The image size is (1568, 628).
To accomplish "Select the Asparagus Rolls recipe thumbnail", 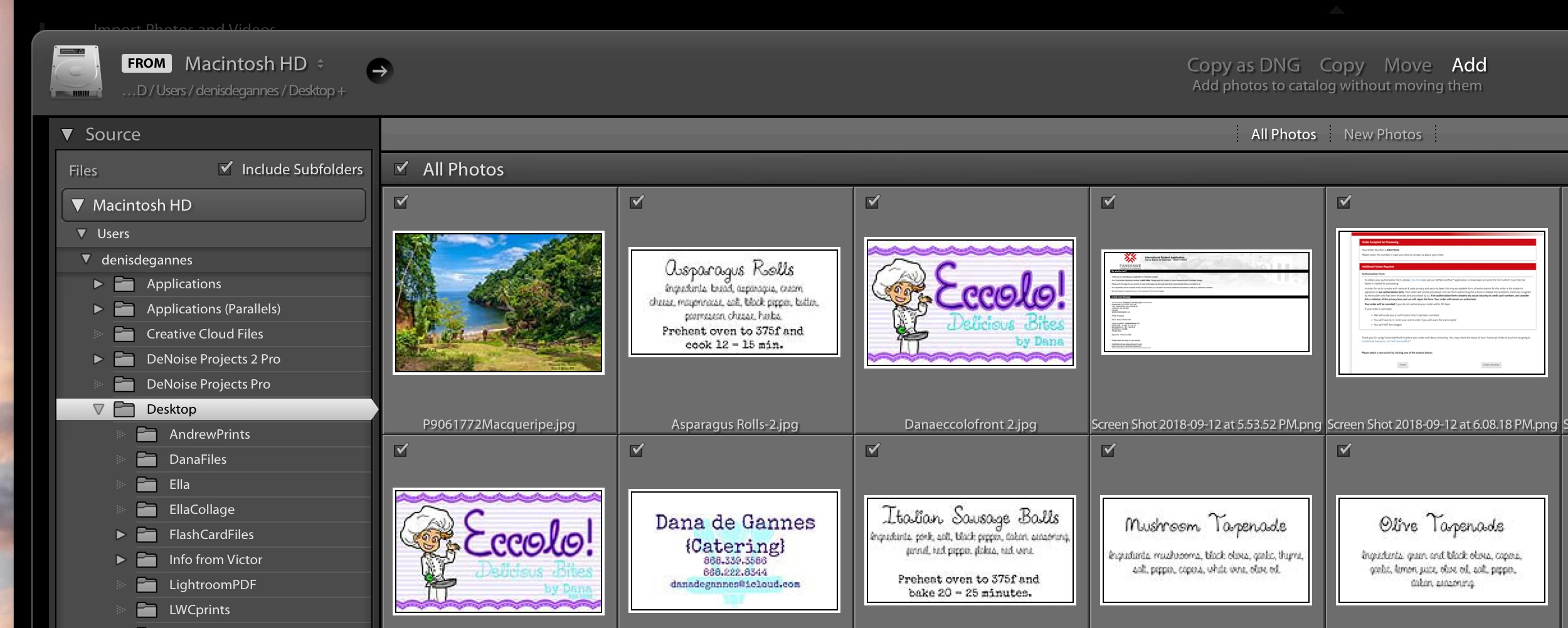I will tap(734, 302).
